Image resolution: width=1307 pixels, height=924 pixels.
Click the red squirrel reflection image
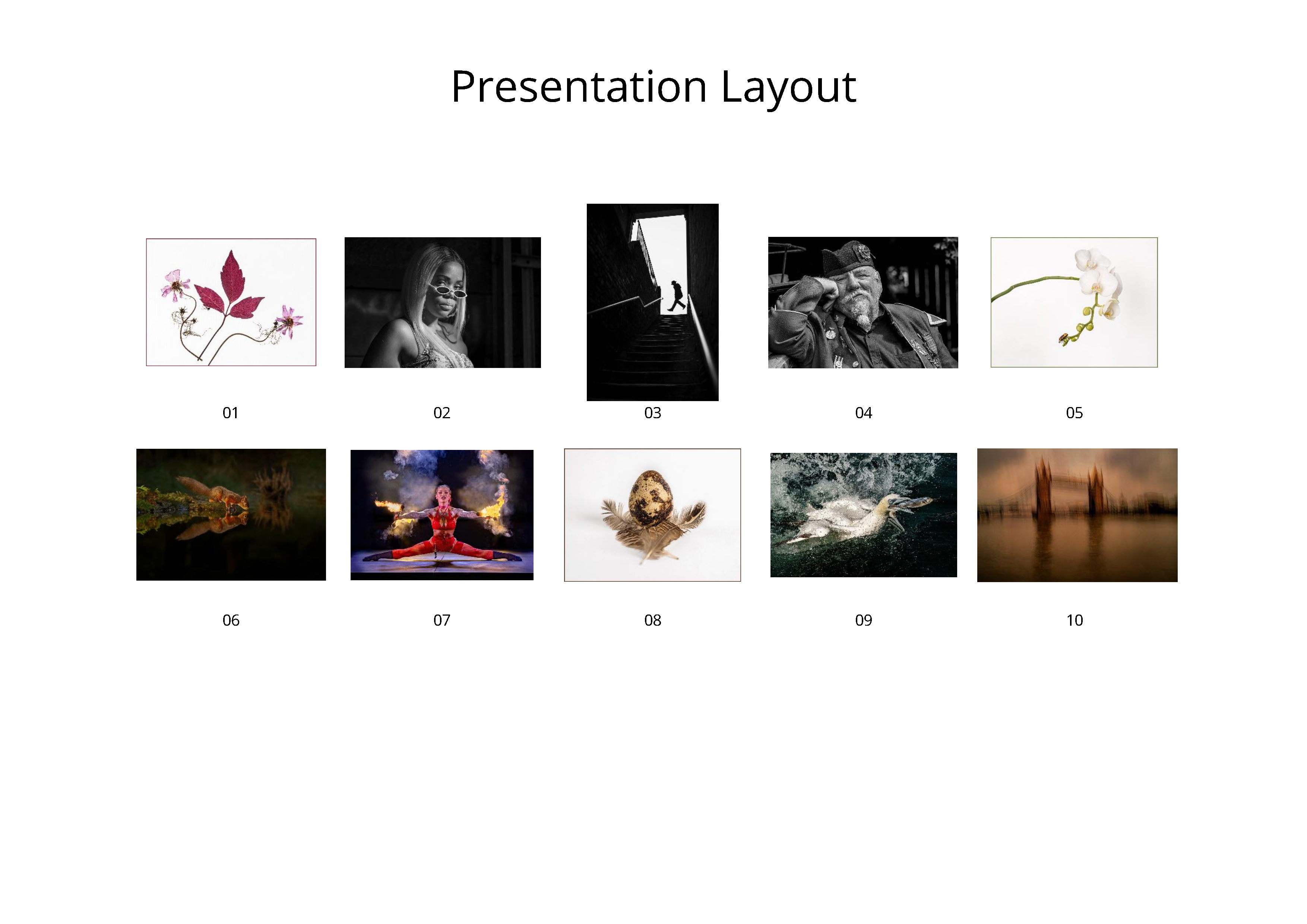point(231,514)
